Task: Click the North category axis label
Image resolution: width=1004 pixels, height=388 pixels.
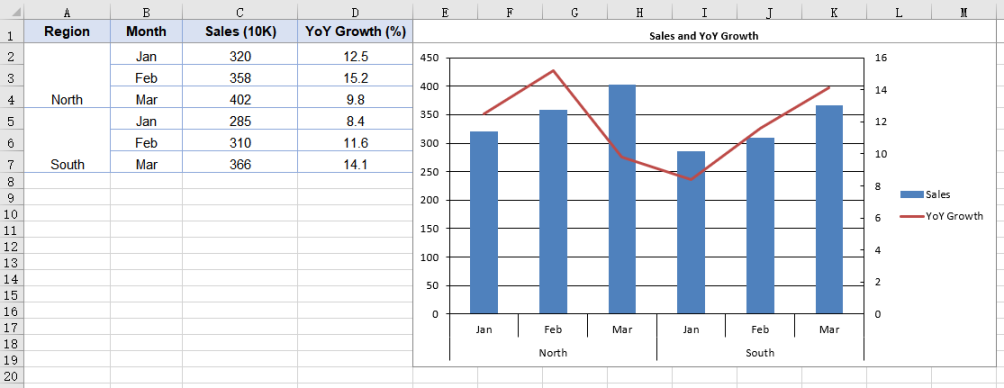Action: (553, 352)
